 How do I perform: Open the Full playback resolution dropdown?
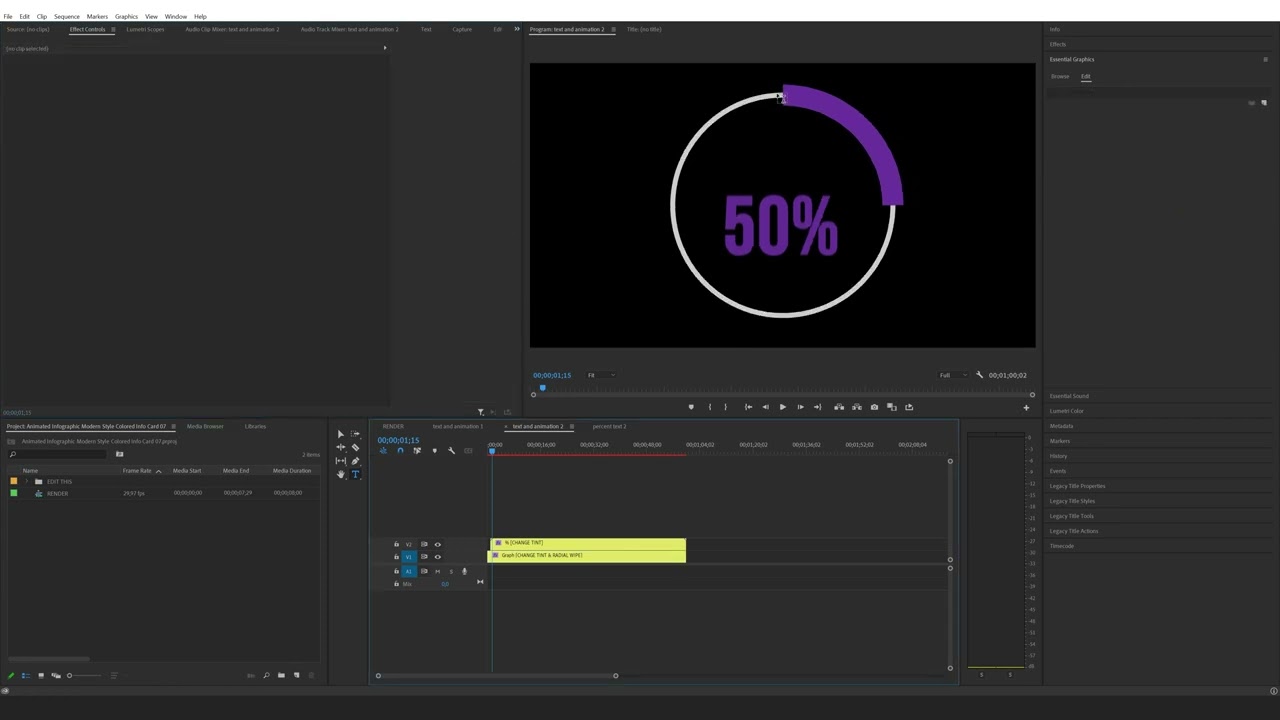(x=952, y=375)
